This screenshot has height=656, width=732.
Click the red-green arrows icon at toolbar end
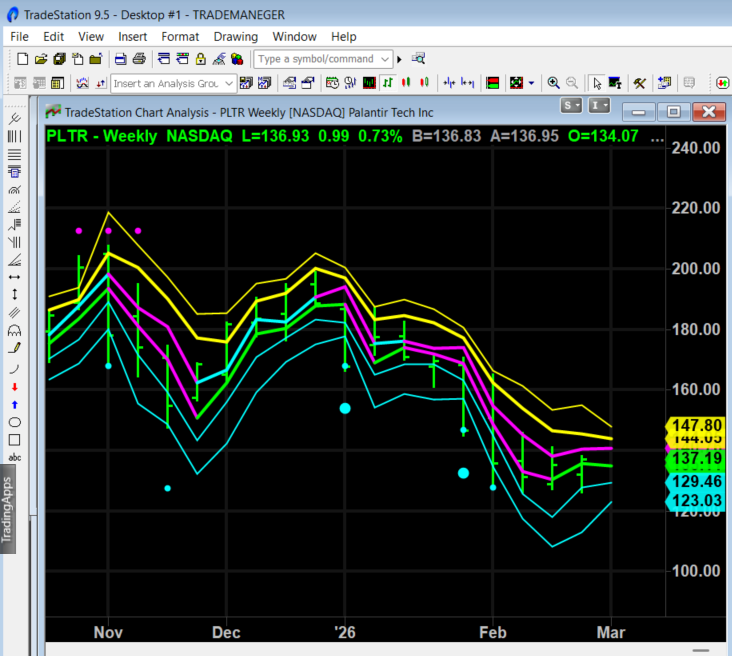pos(722,83)
